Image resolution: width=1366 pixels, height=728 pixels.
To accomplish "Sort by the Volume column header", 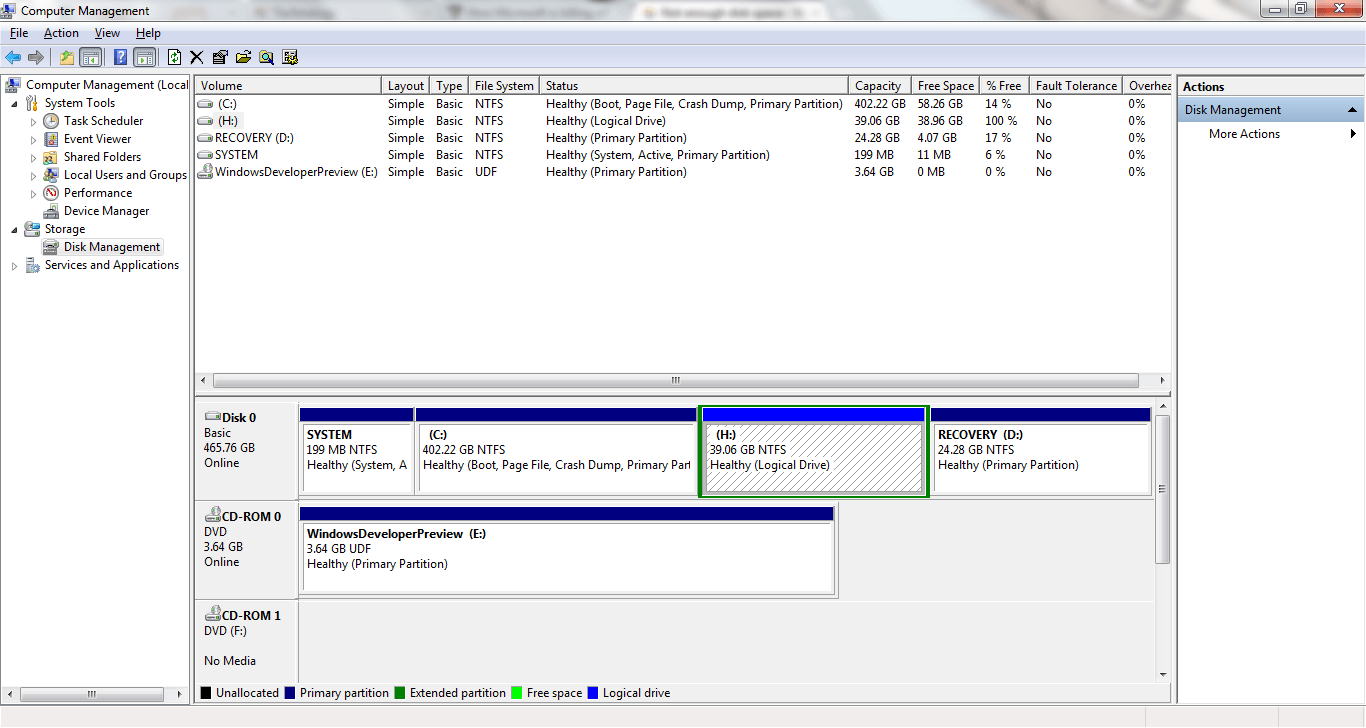I will 288,86.
